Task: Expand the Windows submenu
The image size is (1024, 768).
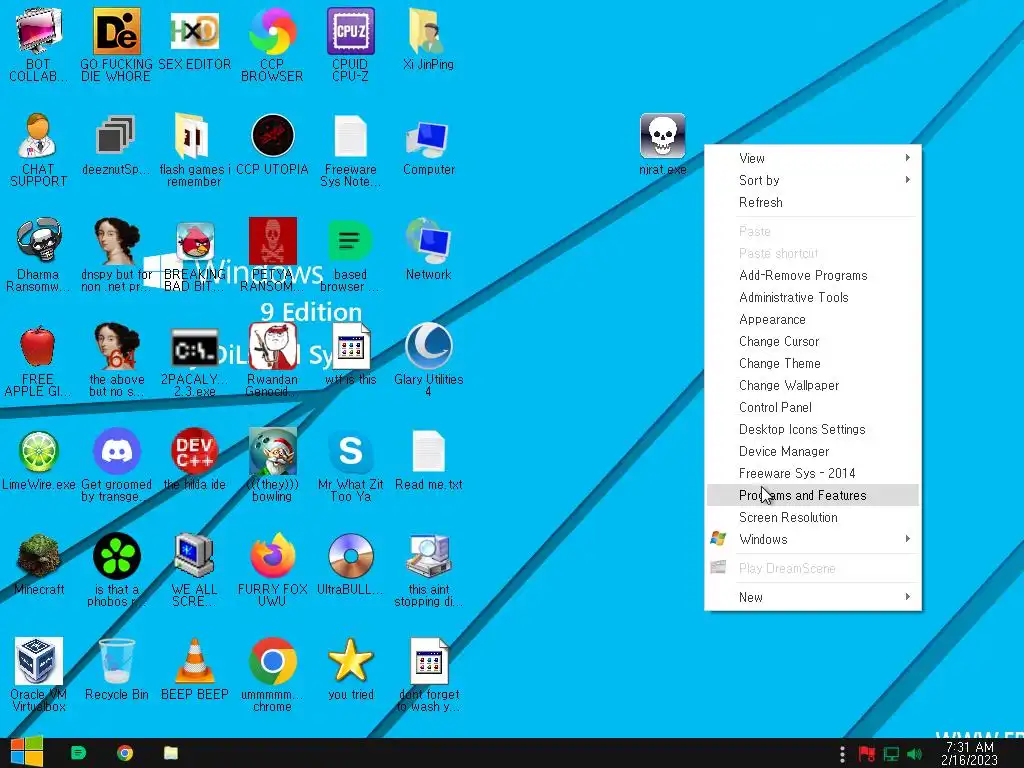Action: [812, 539]
